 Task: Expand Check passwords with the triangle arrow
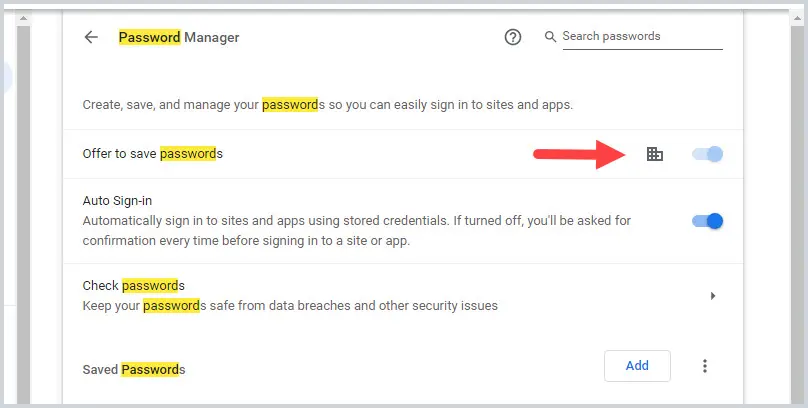tap(713, 296)
